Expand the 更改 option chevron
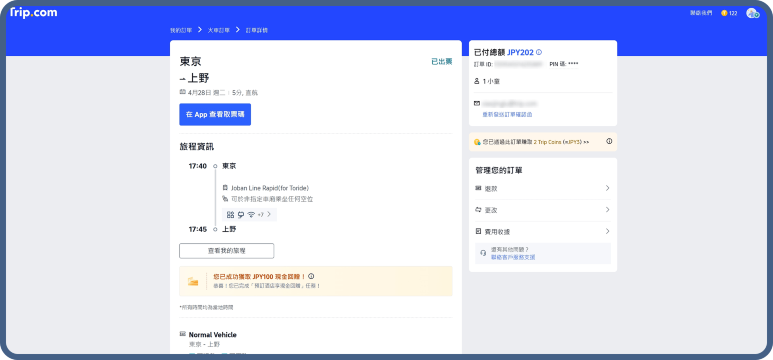Image resolution: width=773 pixels, height=360 pixels. point(607,210)
